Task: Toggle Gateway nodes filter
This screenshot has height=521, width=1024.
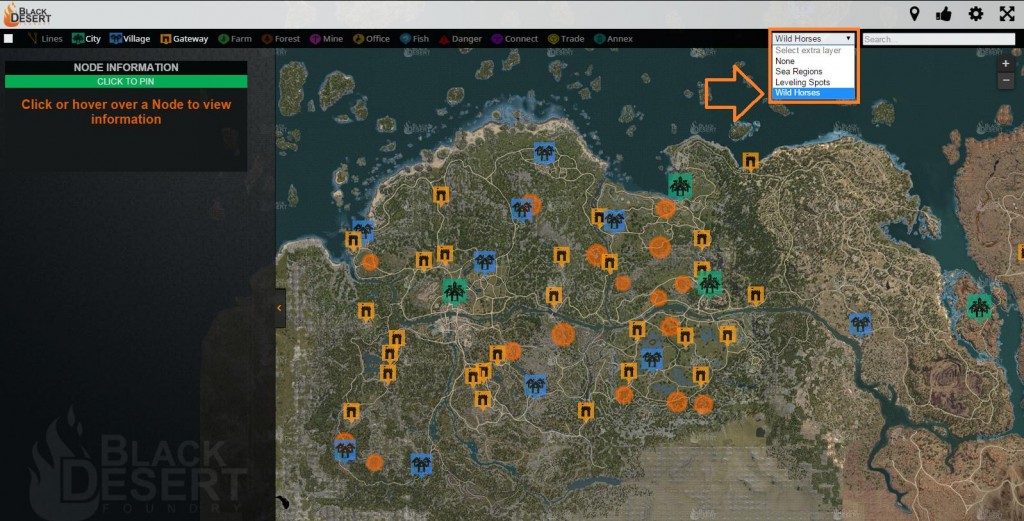Action: (x=184, y=39)
